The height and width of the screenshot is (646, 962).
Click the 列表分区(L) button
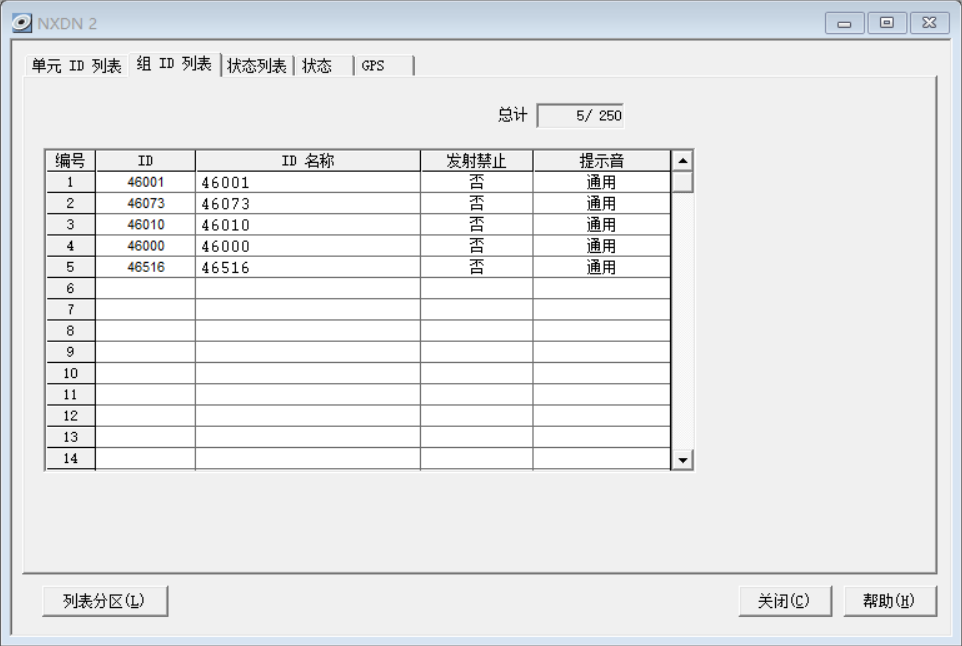[104, 601]
